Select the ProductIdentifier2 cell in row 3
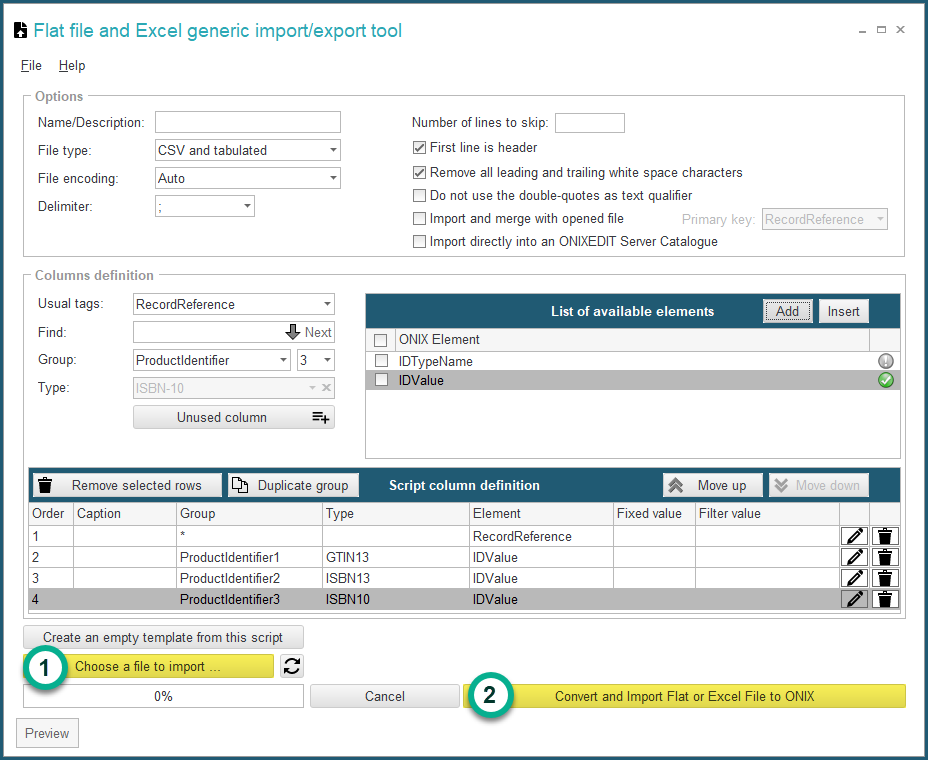928x760 pixels. (249, 578)
